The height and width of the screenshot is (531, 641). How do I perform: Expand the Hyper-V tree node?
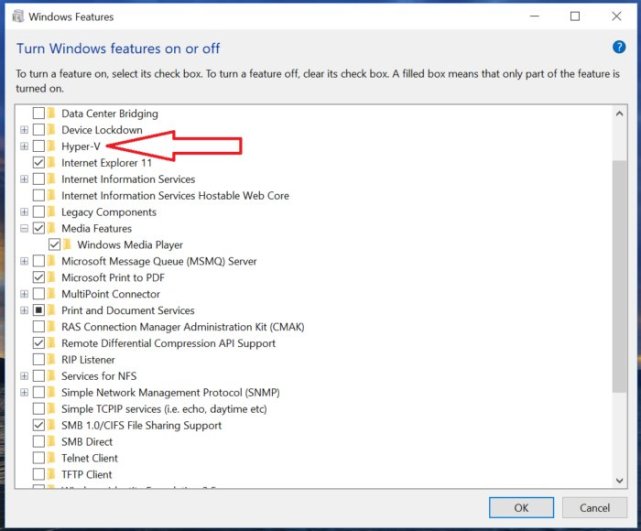(24, 146)
